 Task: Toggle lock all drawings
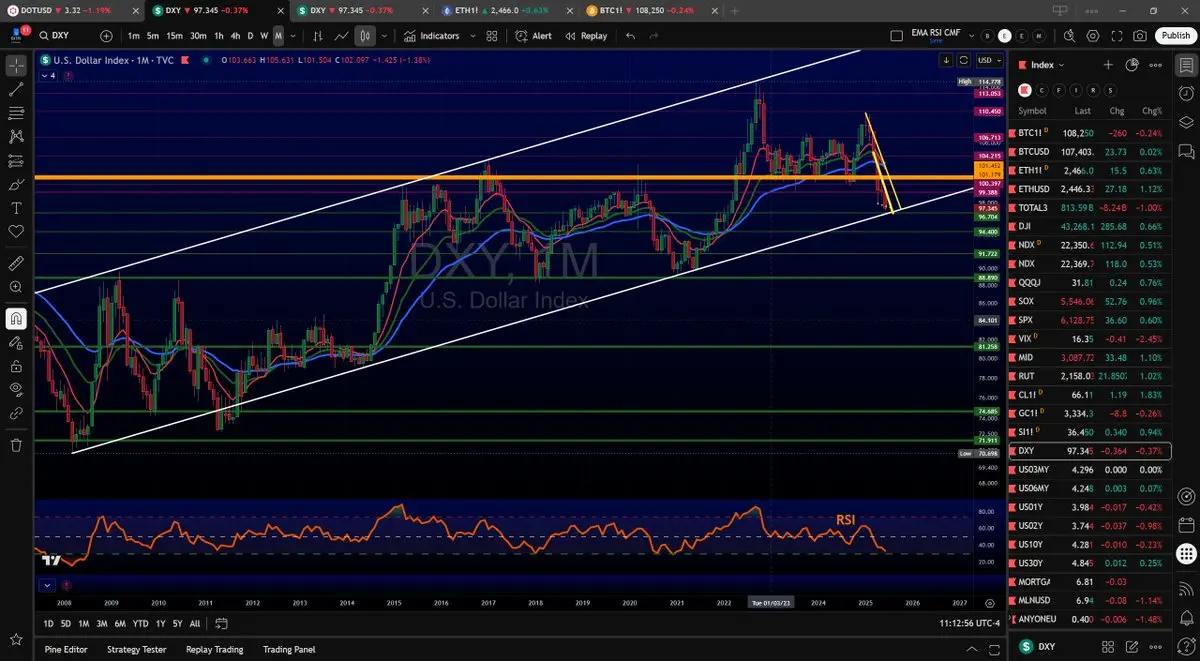point(16,366)
